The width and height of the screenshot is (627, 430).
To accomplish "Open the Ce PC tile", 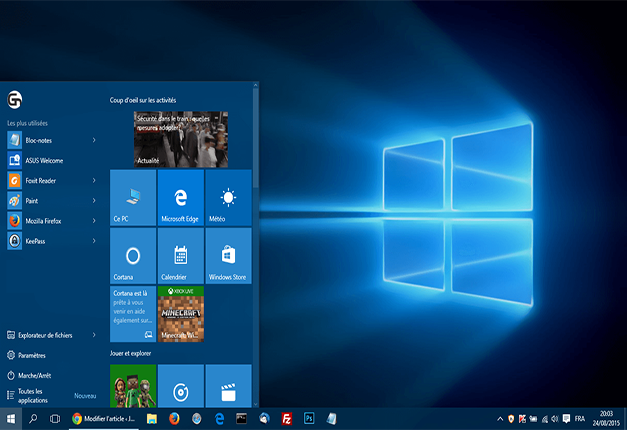I will click(x=133, y=197).
